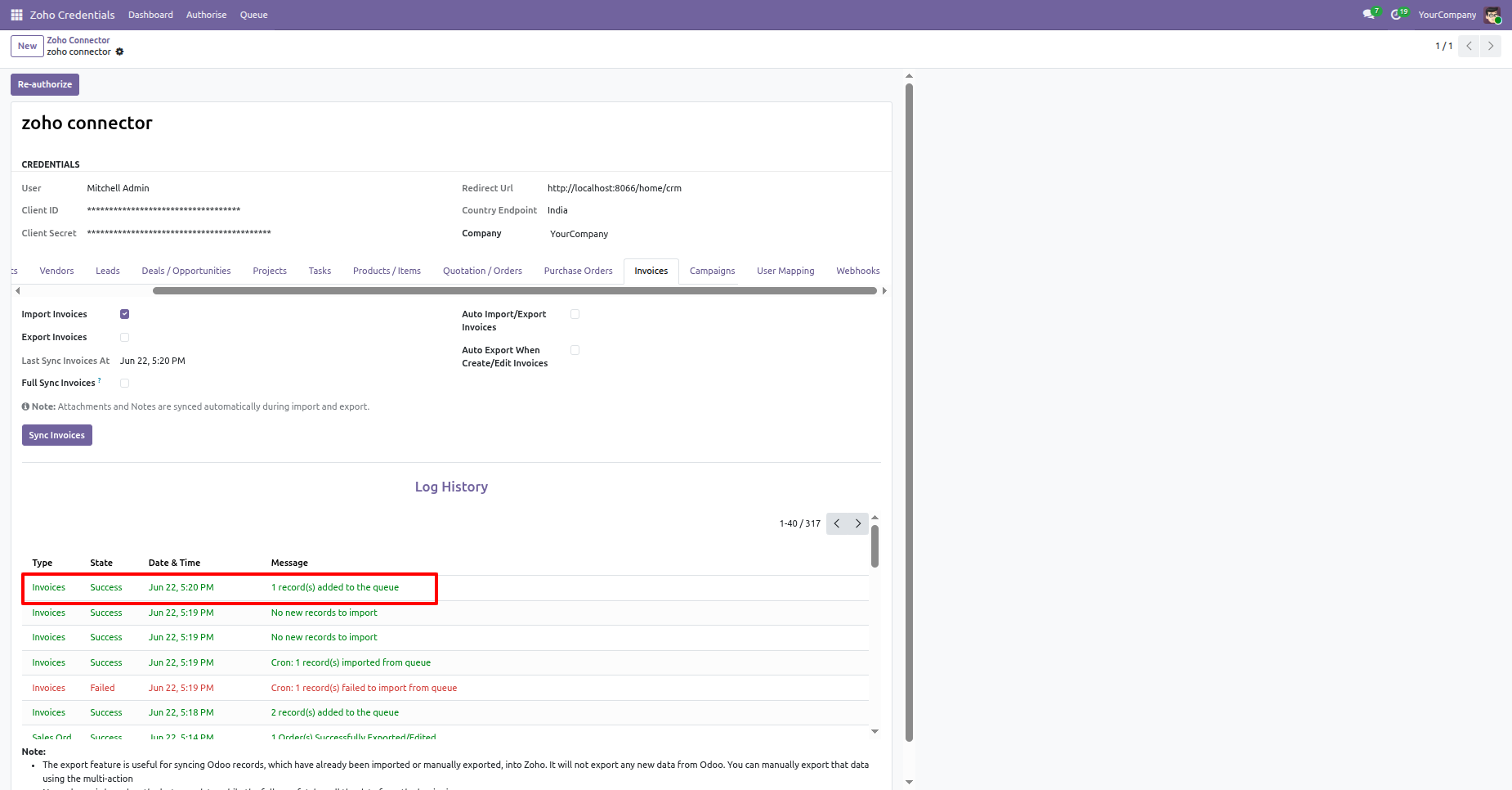Sort log by Message column header

(289, 563)
